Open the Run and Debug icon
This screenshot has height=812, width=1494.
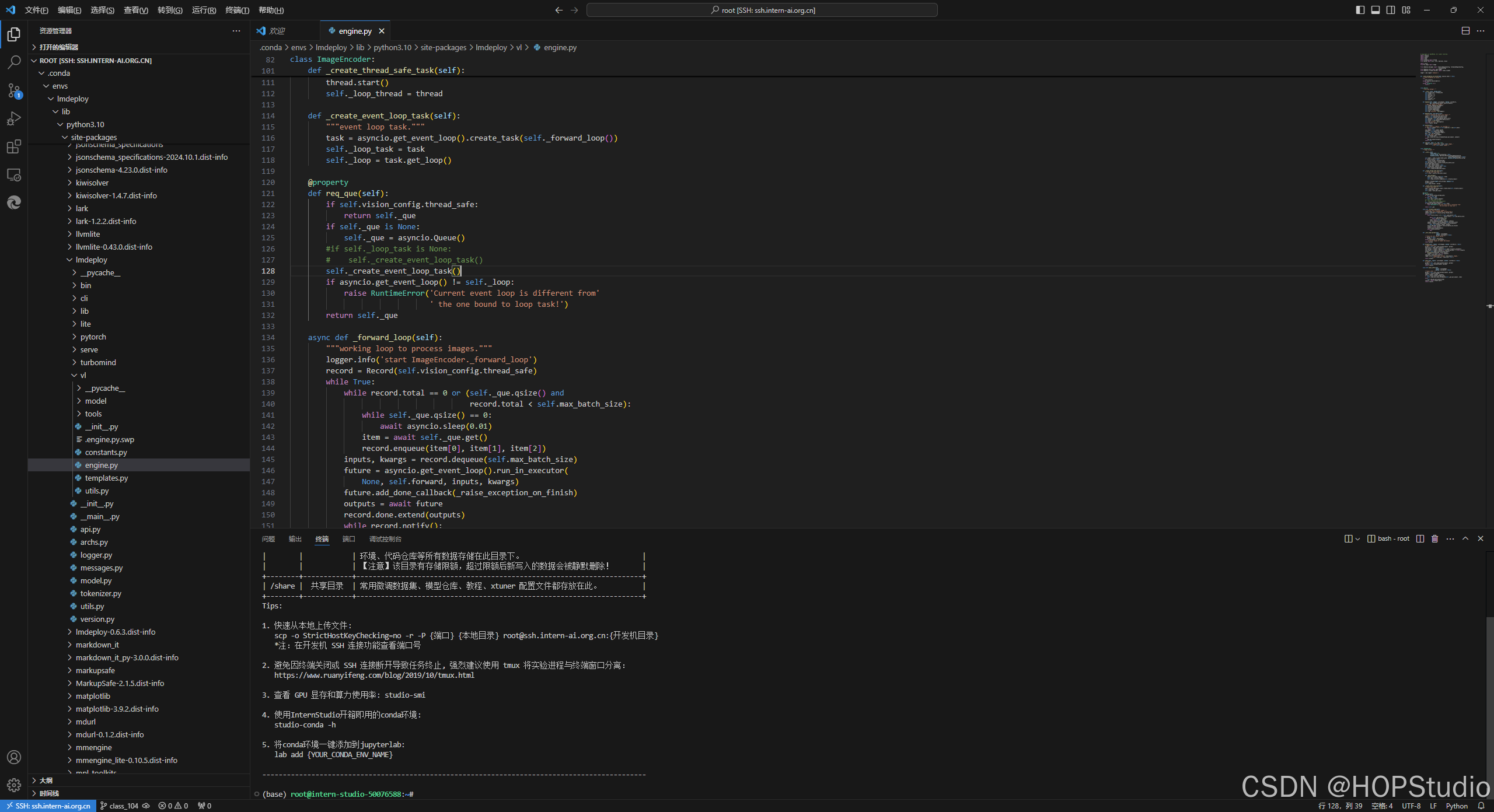13,118
